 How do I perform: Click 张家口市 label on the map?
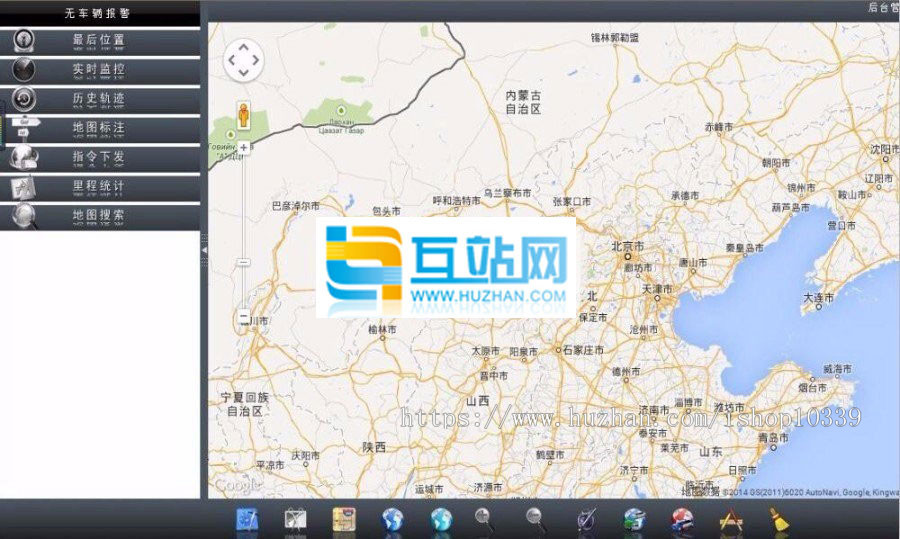[x=572, y=201]
